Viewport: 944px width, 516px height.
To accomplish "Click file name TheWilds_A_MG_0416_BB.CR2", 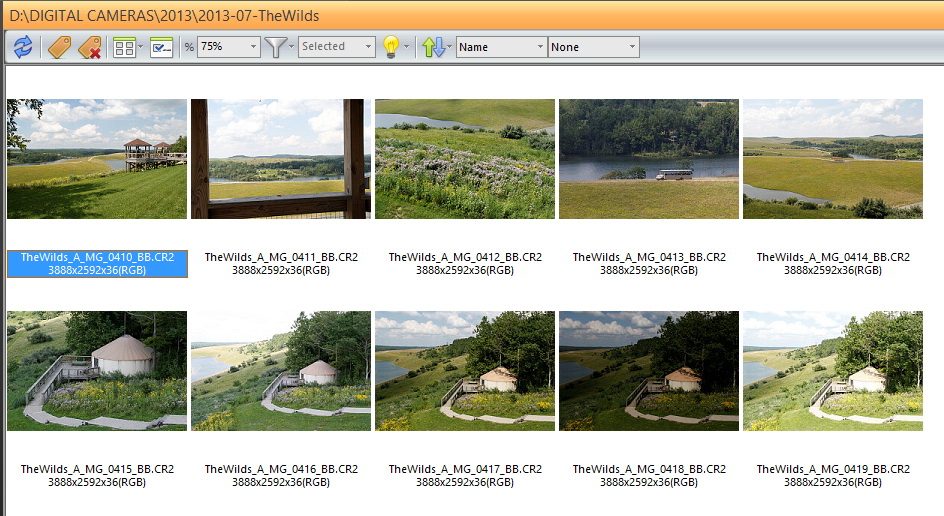I will tap(281, 469).
